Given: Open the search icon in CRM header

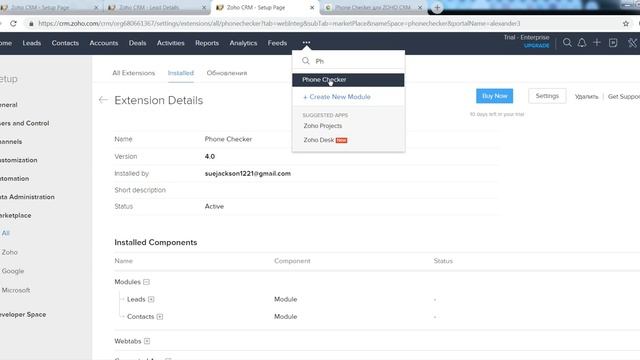Looking at the screenshot, I should (x=567, y=42).
